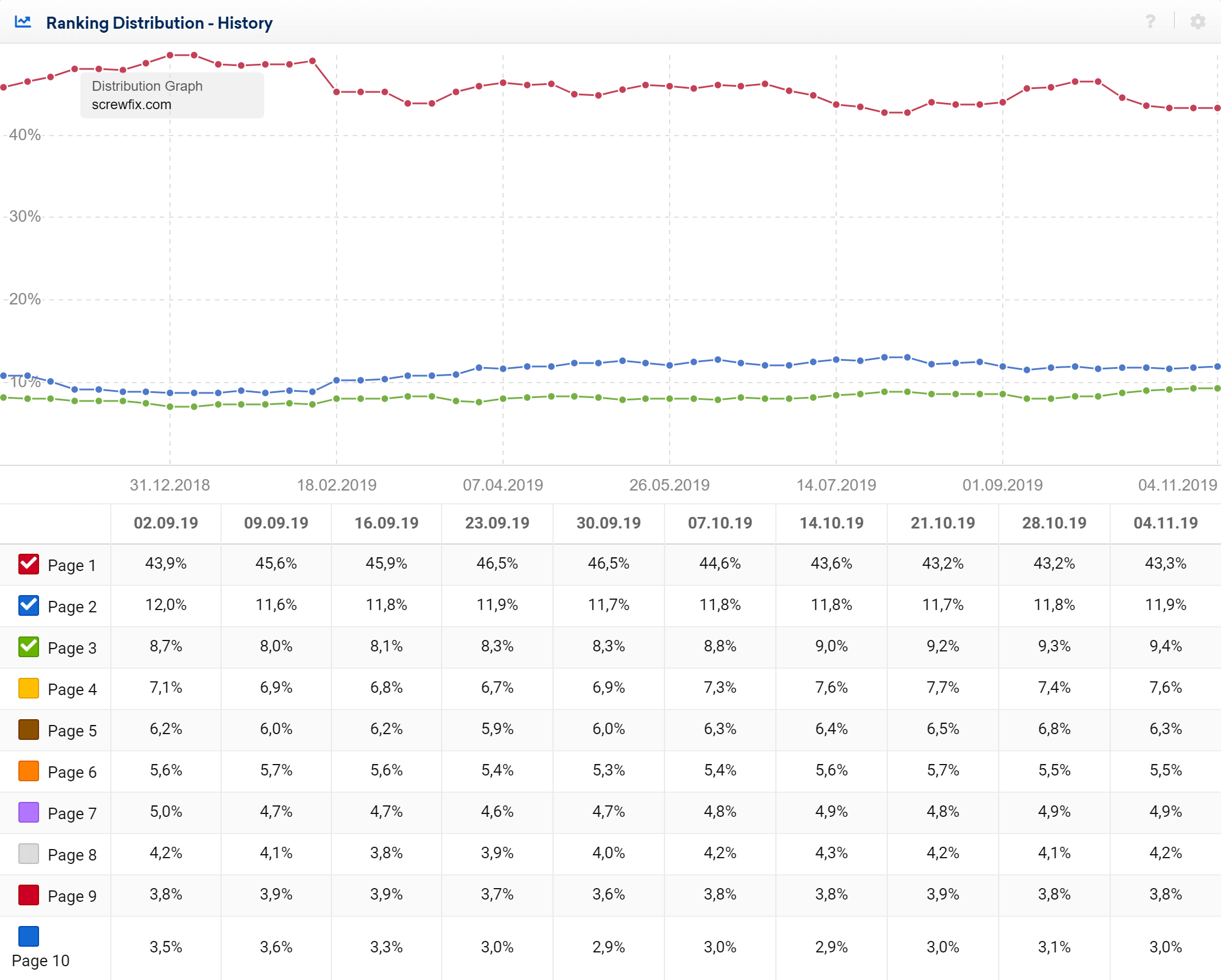Show the Page 7 purple series

tap(29, 812)
